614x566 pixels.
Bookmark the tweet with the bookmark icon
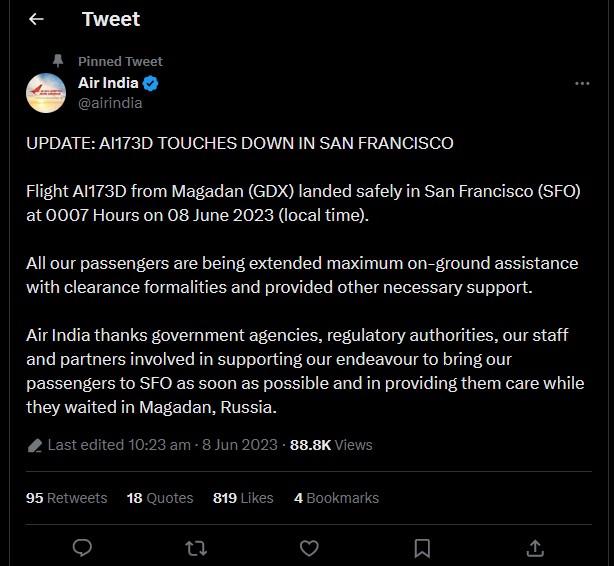[422, 548]
